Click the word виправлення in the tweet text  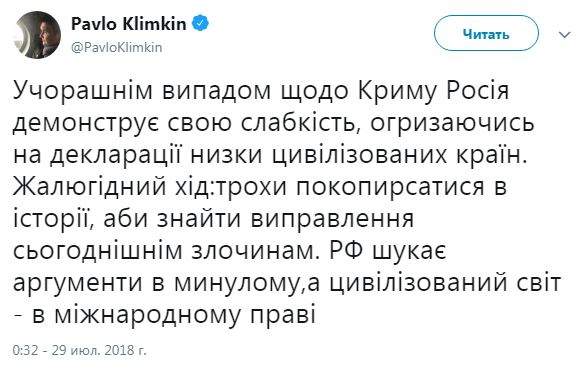(x=332, y=221)
